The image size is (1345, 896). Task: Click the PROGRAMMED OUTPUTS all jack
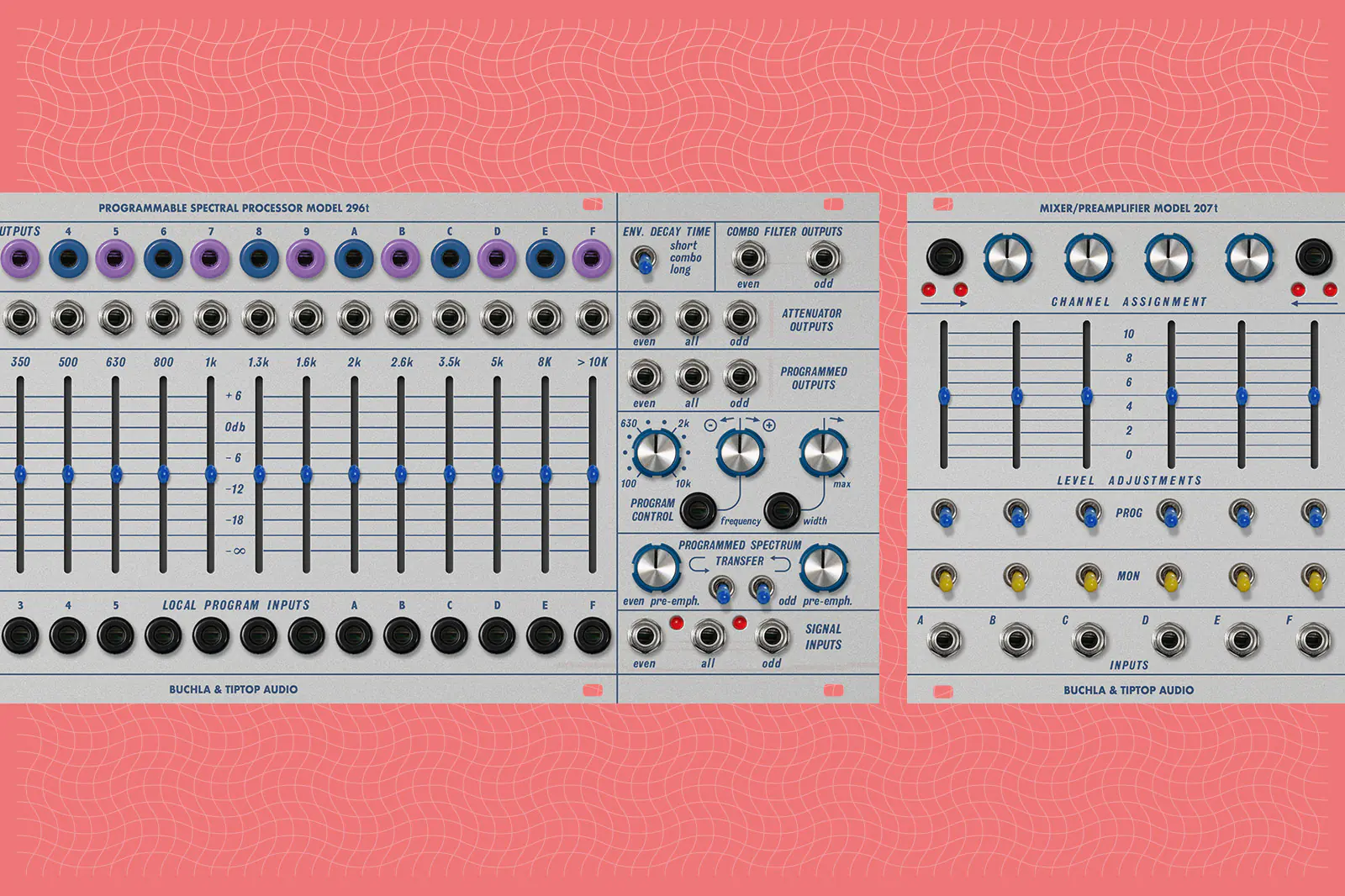[692, 377]
